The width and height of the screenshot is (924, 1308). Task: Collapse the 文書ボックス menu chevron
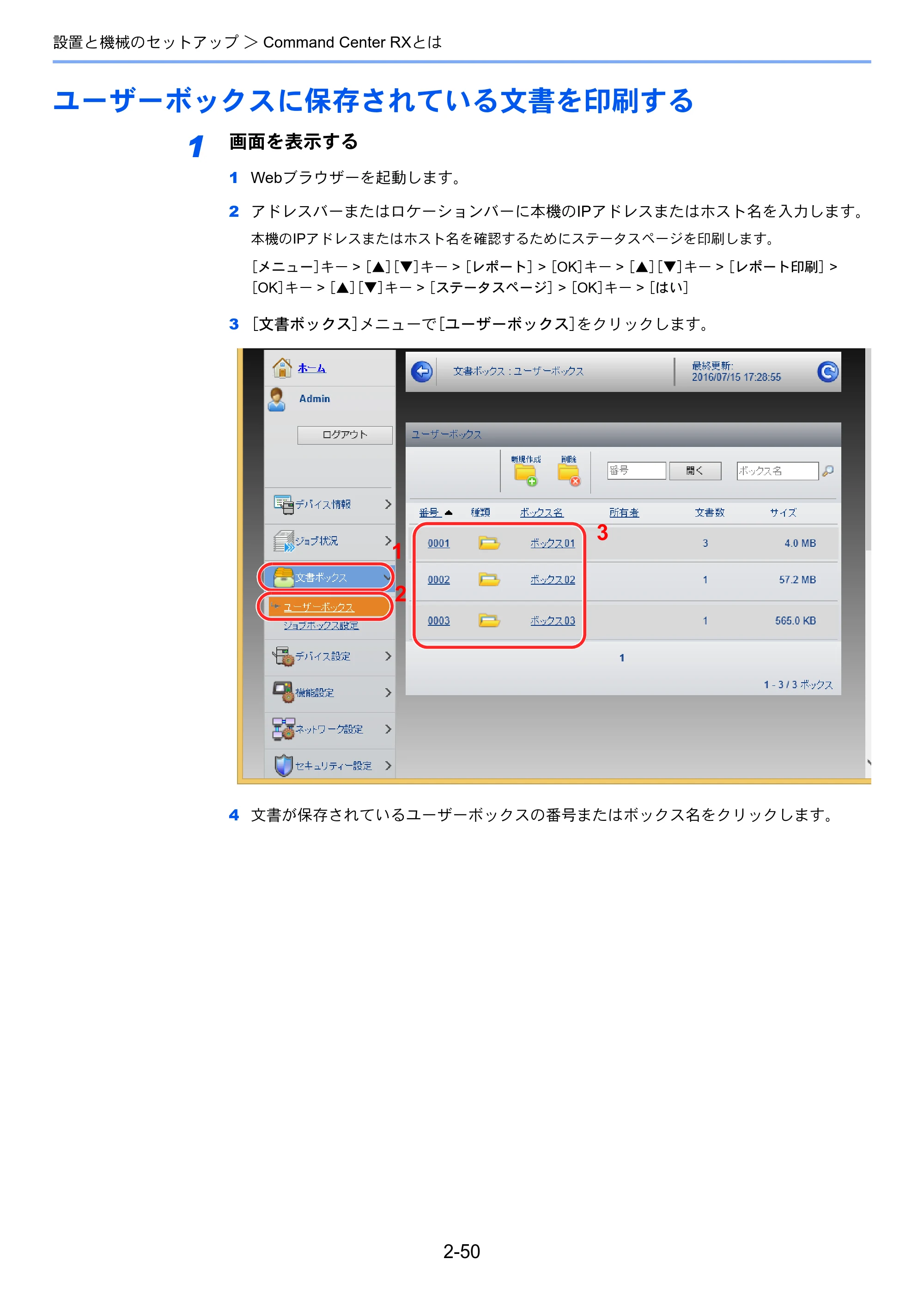point(387,577)
